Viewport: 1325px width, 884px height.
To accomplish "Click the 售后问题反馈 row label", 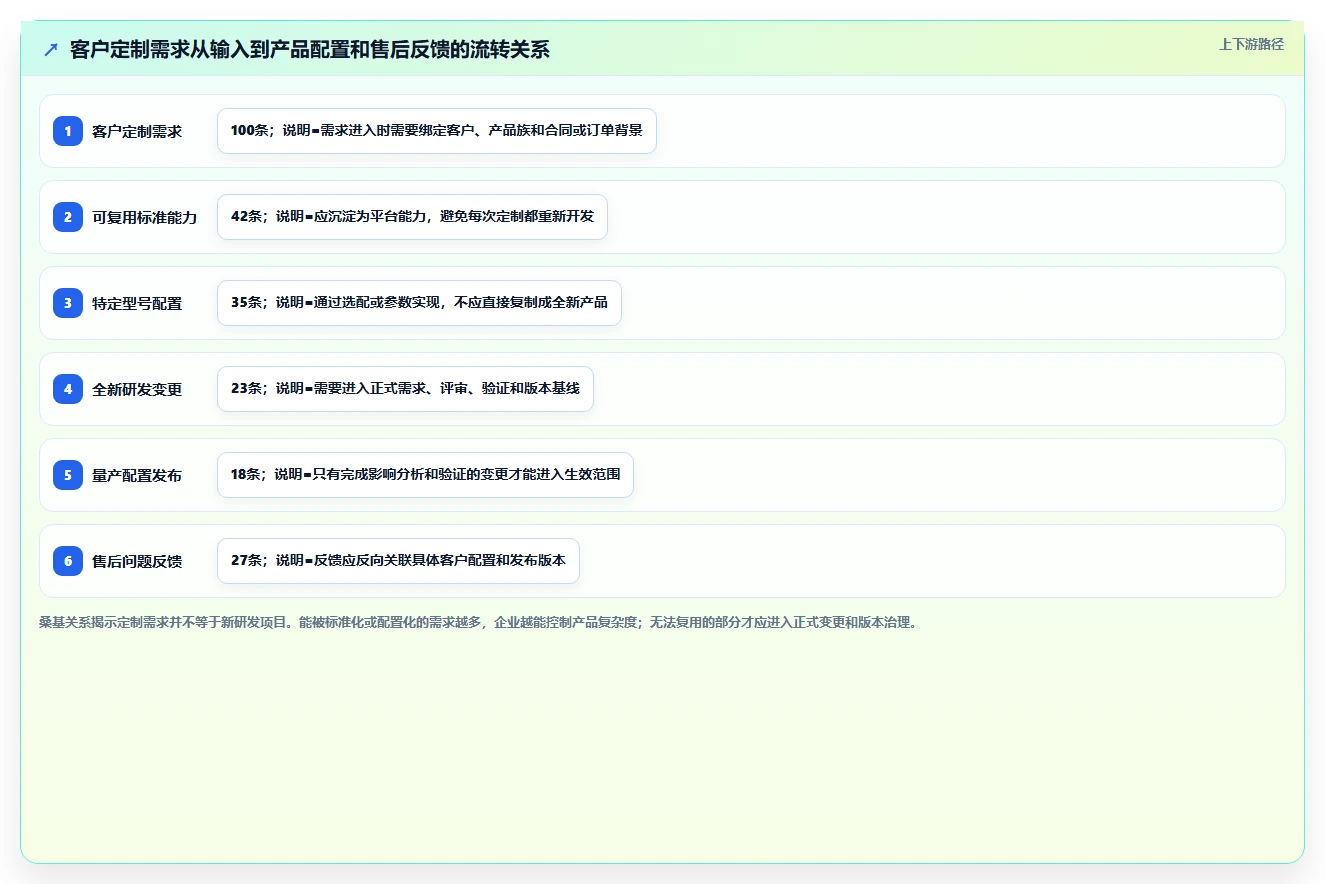I will click(137, 561).
